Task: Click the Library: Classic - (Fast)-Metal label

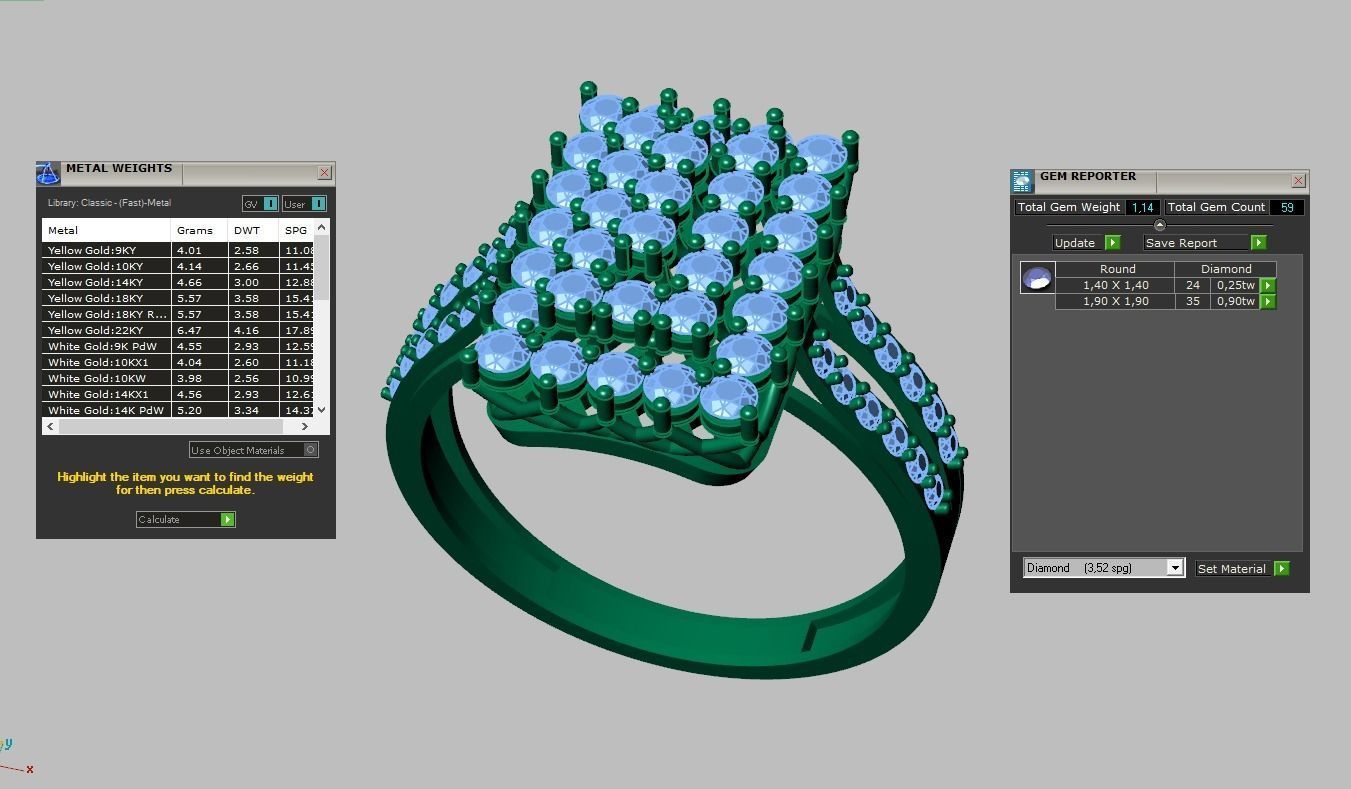Action: click(x=109, y=203)
